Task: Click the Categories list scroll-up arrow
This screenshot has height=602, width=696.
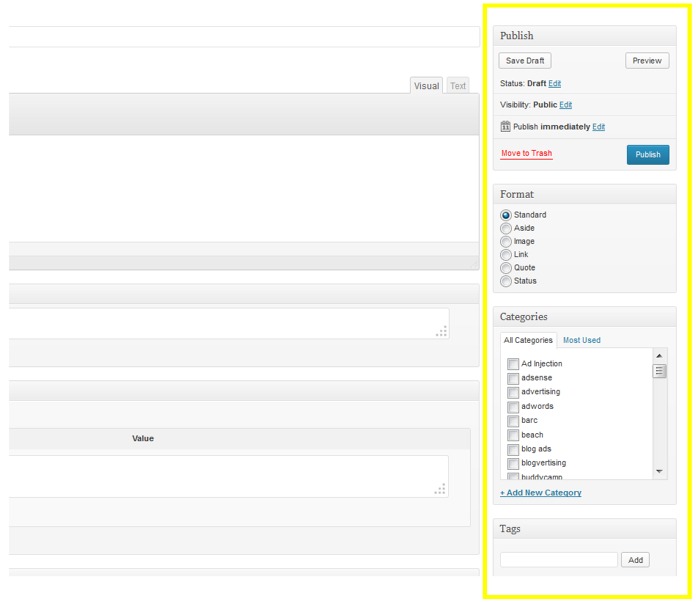Action: tap(660, 356)
